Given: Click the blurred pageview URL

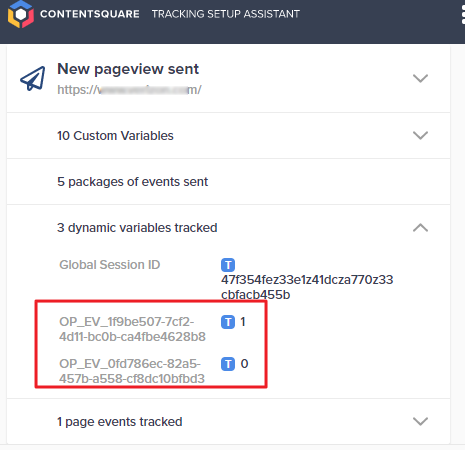Looking at the screenshot, I should tap(129, 90).
